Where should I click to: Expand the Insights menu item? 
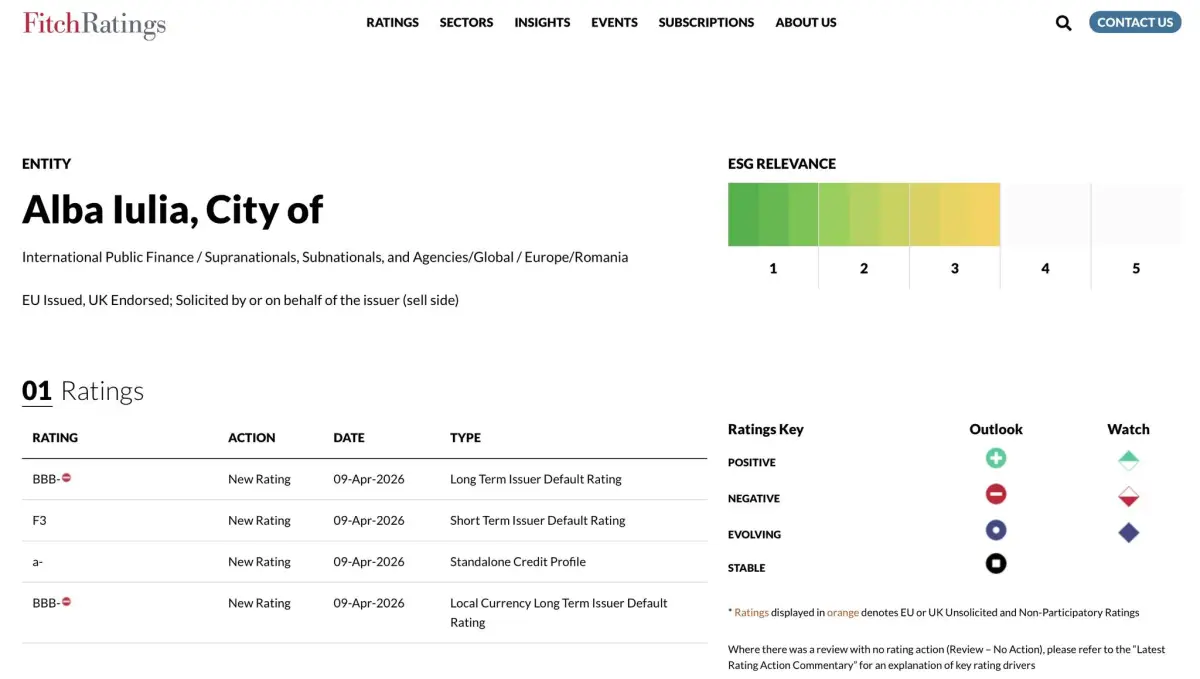coord(542,22)
